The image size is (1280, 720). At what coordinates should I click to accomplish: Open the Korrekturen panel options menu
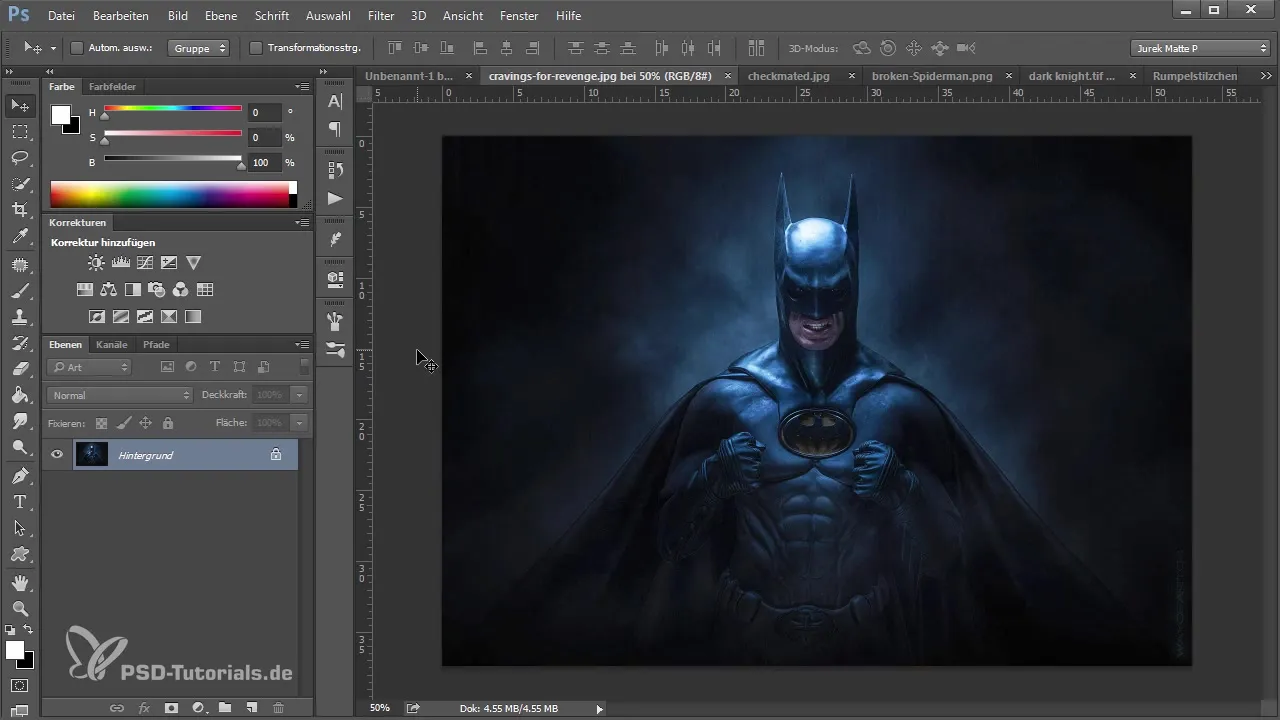(x=302, y=223)
